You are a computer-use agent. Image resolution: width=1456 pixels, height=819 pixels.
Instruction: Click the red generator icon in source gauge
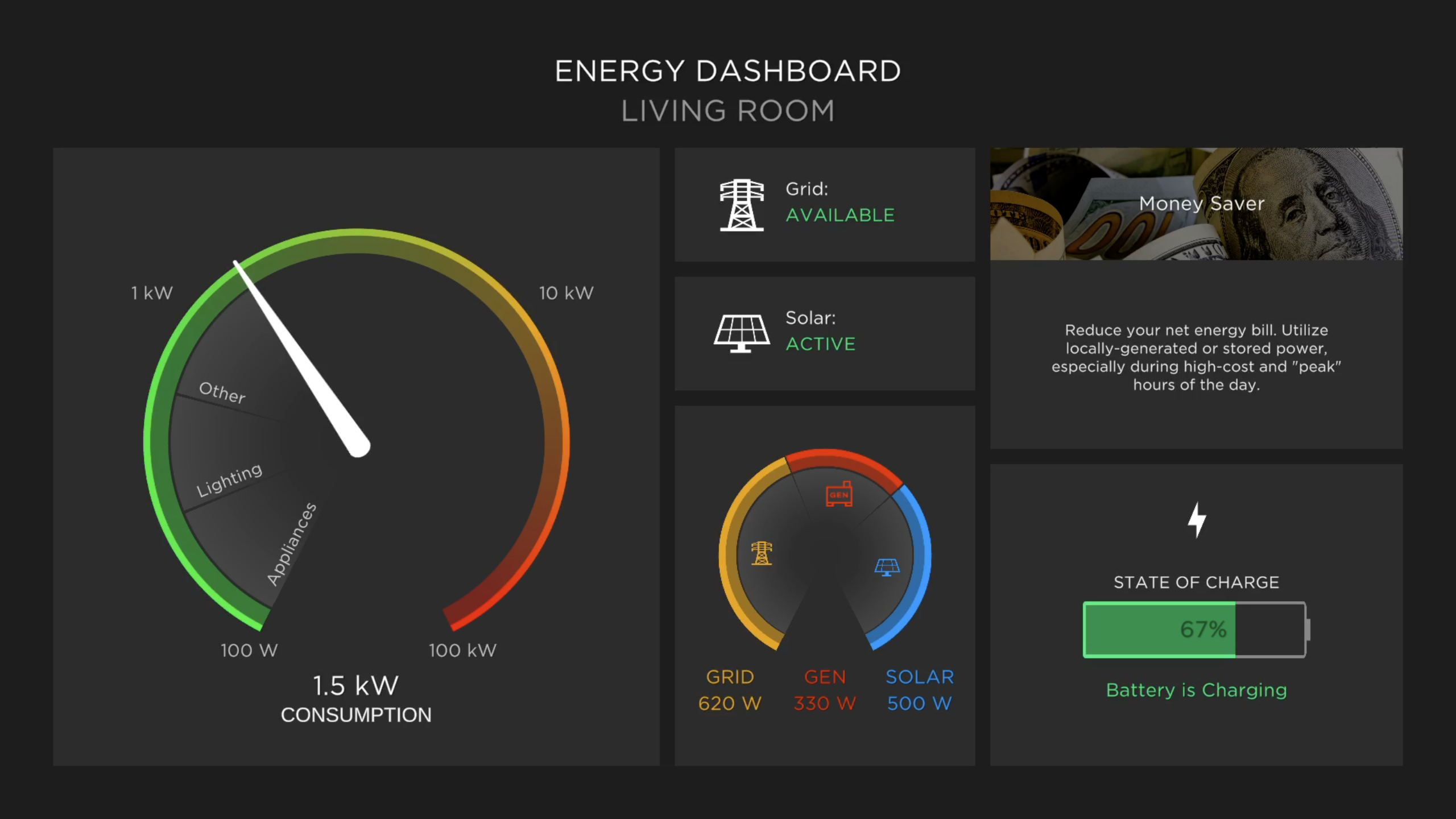pos(839,494)
